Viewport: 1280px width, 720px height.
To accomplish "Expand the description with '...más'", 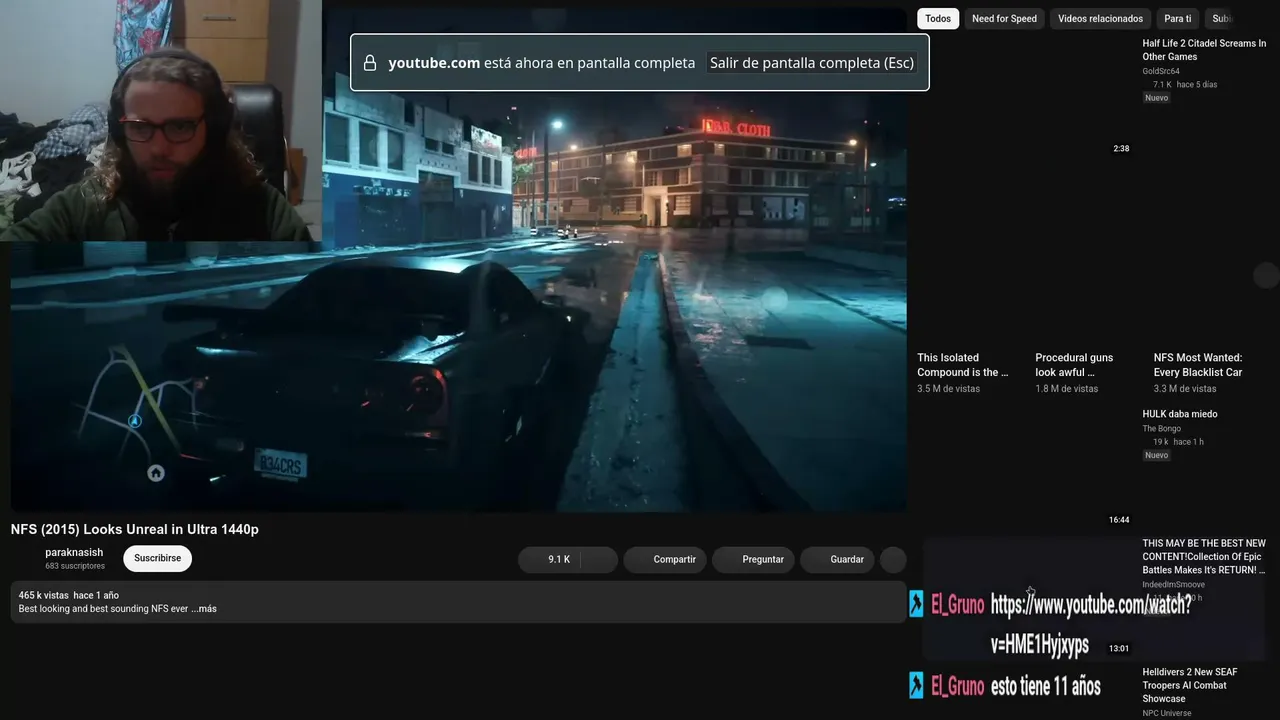I will (x=204, y=609).
